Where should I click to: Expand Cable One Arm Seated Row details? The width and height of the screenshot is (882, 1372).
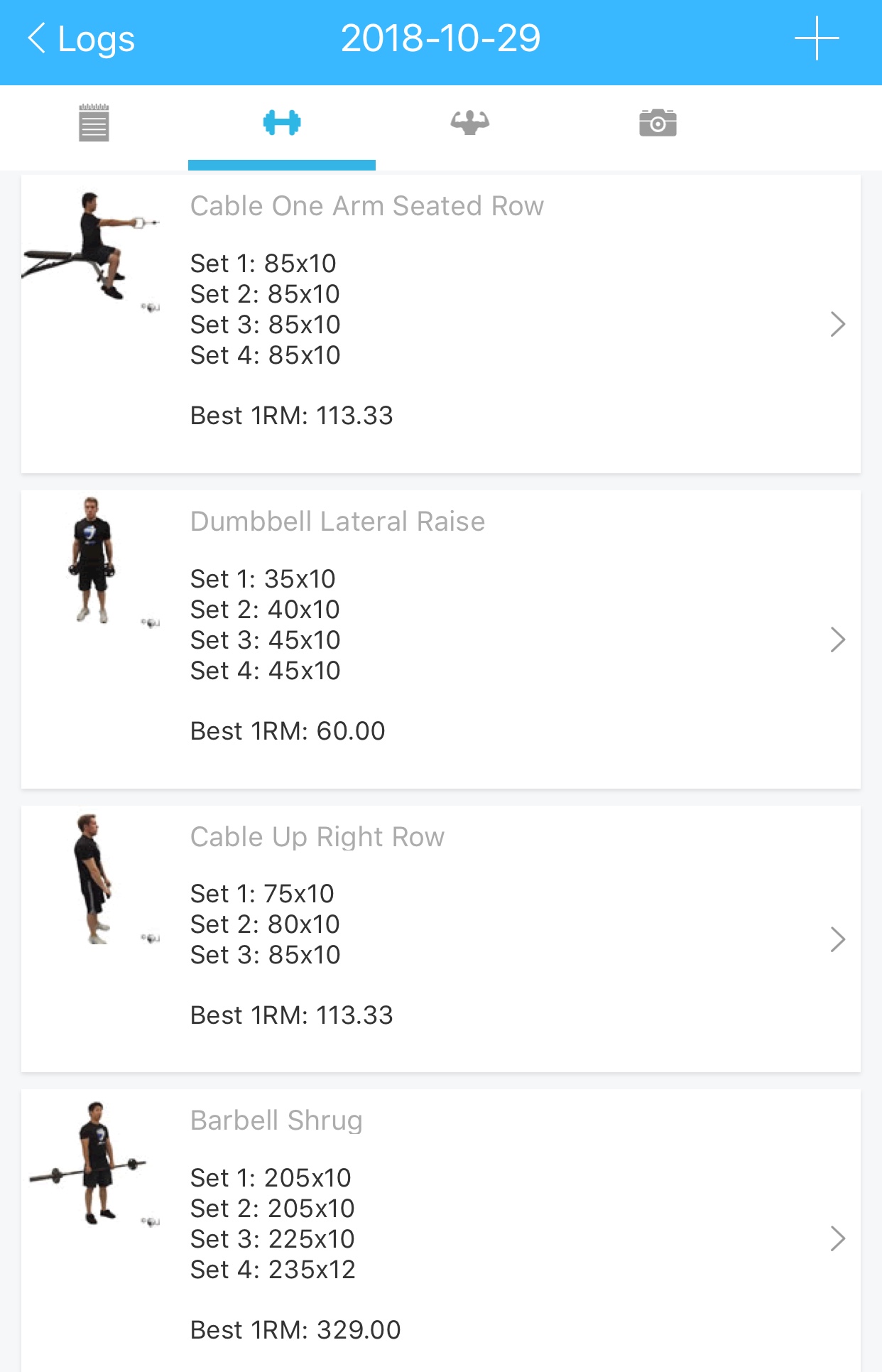(x=838, y=325)
